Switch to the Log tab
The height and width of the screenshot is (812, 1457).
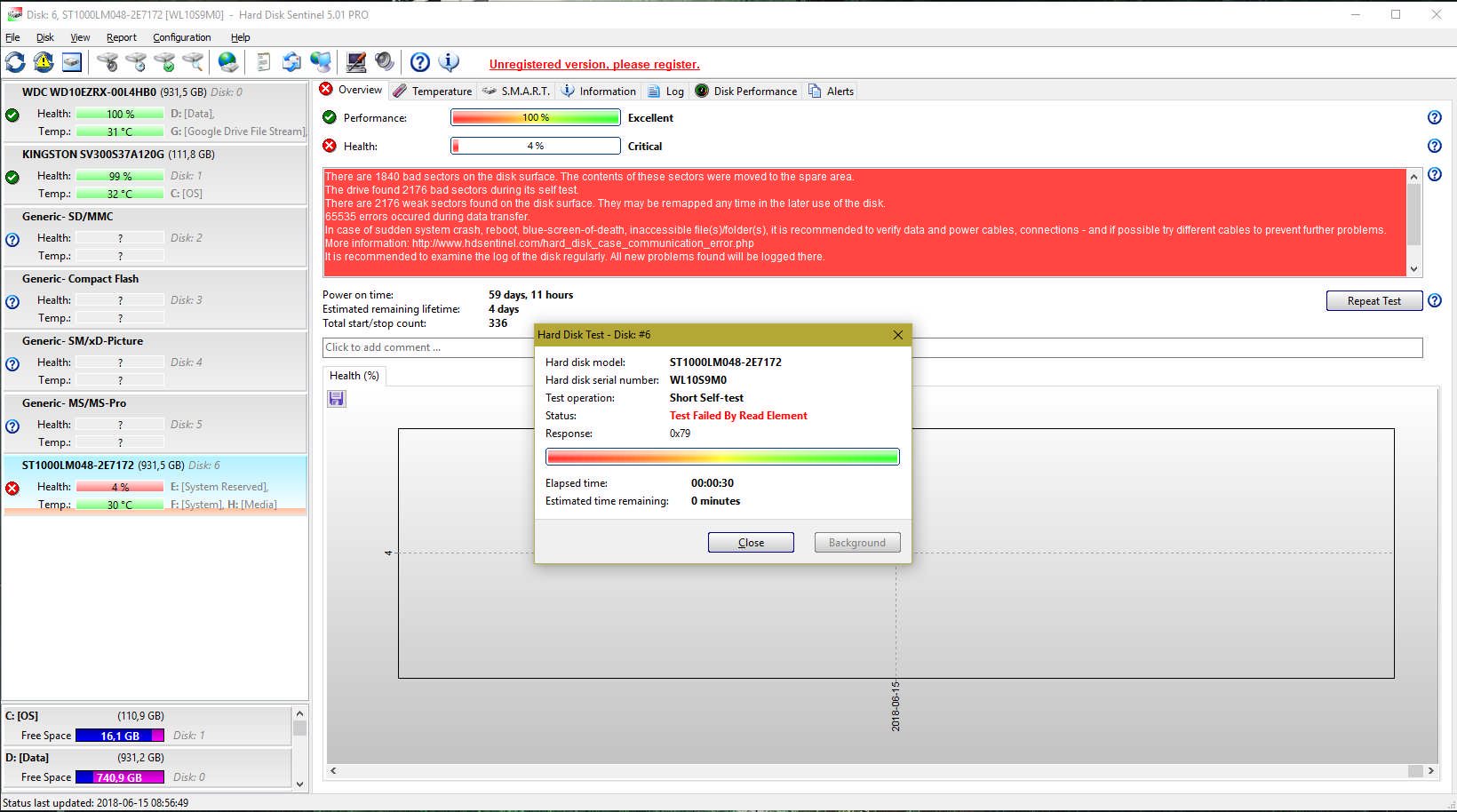[x=665, y=91]
